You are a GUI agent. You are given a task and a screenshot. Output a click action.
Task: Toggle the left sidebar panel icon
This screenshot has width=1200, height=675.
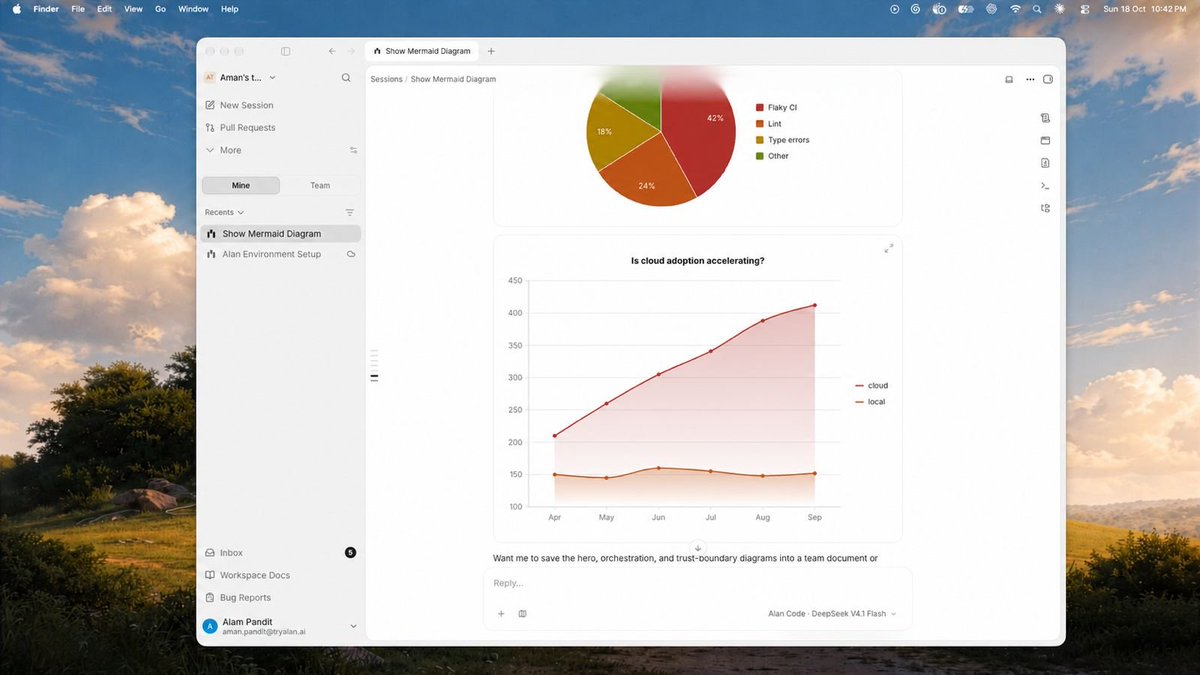click(286, 51)
